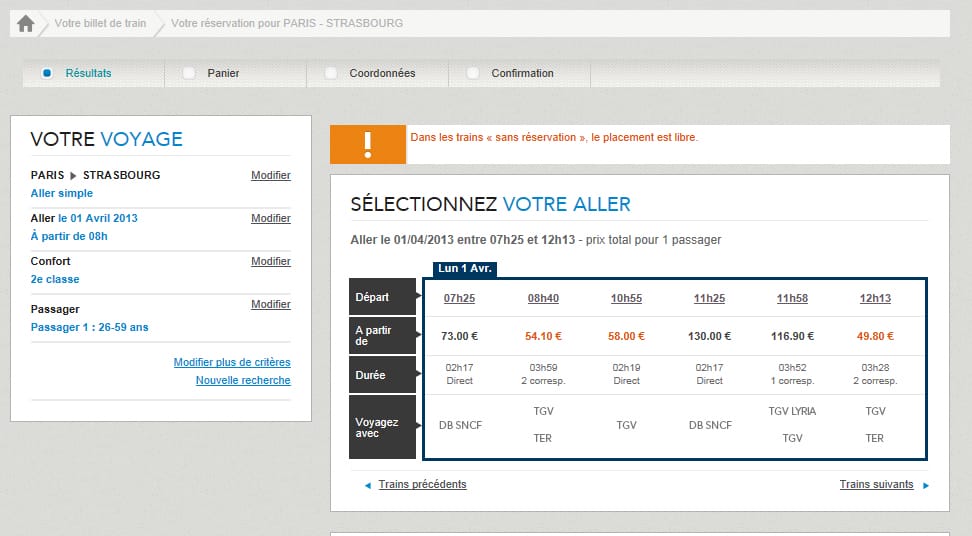
Task: Select the Coordonnées step indicator
Action: [x=331, y=73]
